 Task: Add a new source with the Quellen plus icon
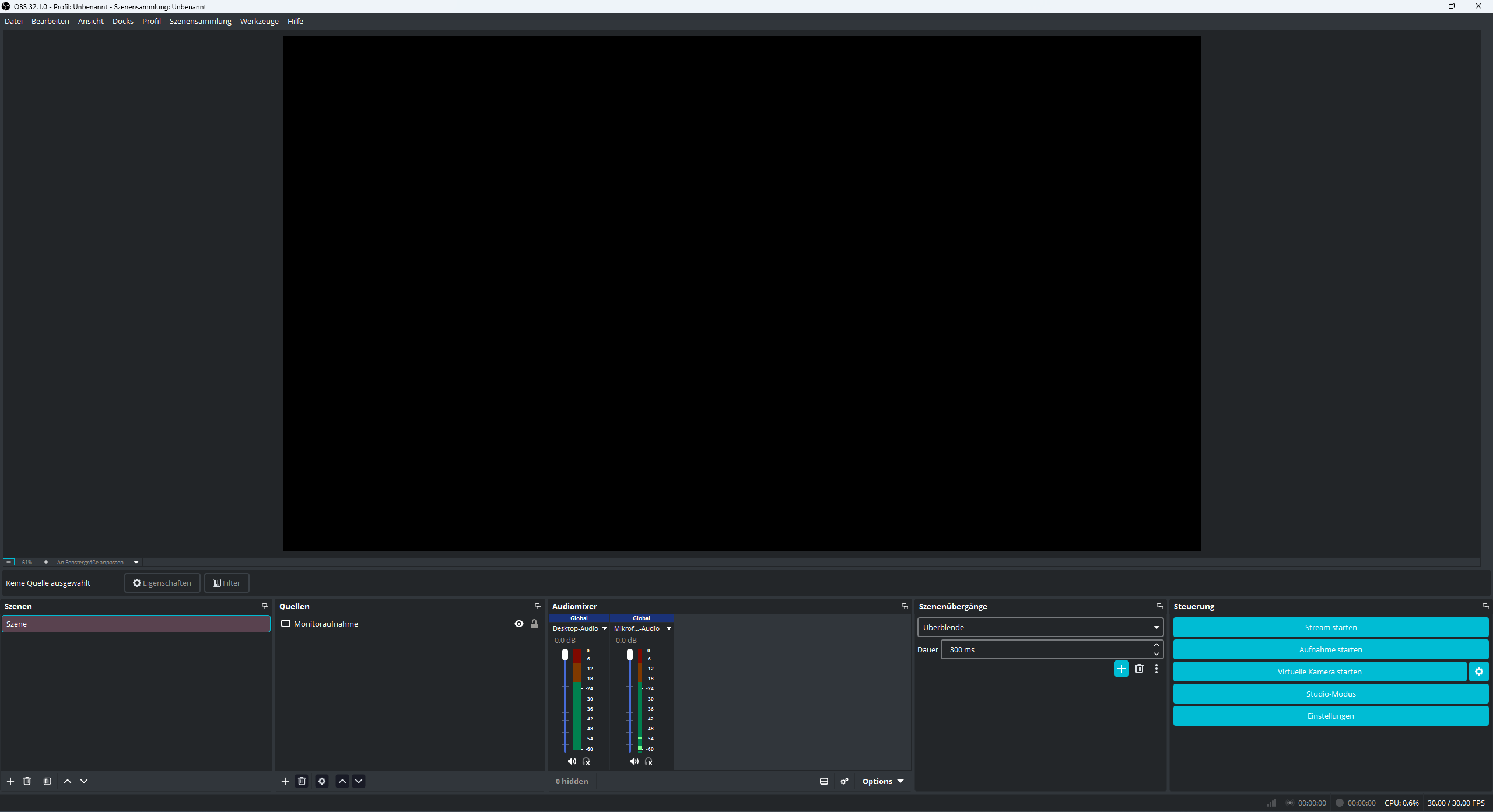tap(285, 781)
